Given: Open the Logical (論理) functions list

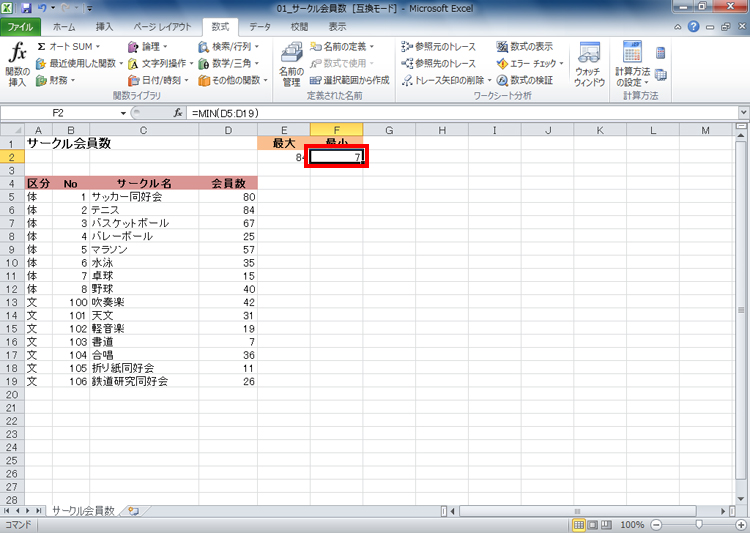Looking at the screenshot, I should tap(148, 46).
